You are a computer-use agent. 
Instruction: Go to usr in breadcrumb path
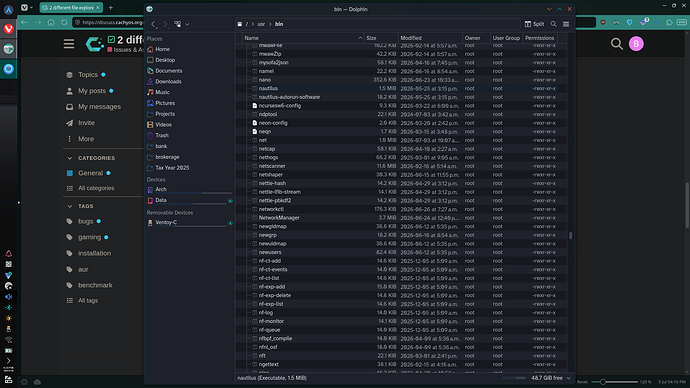261,24
